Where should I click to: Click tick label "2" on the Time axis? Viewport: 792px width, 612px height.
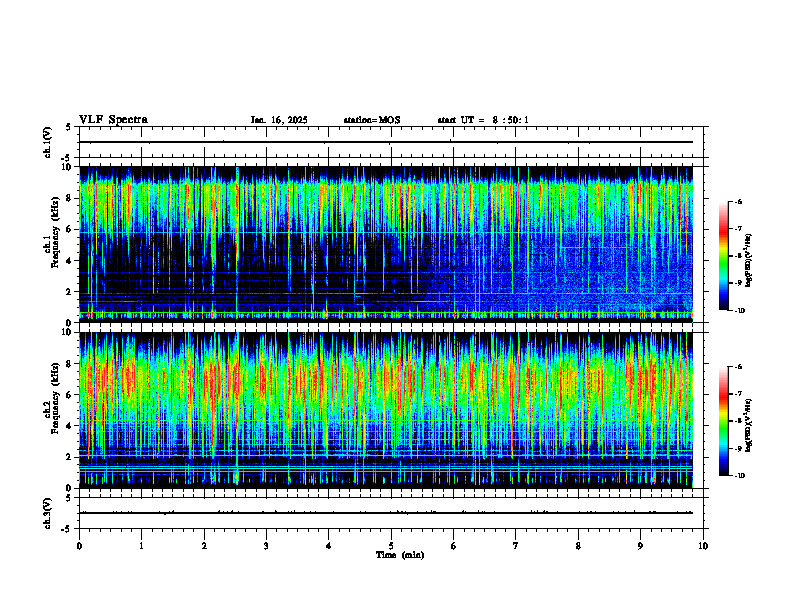pyautogui.click(x=204, y=546)
